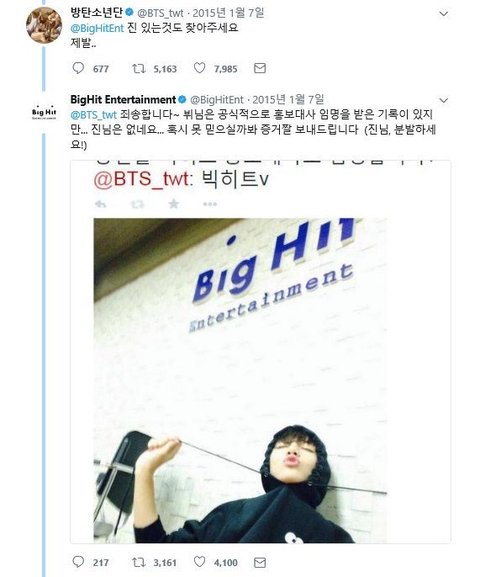Open the BigHit Entertainment display name
The image size is (480, 577).
pyautogui.click(x=123, y=99)
